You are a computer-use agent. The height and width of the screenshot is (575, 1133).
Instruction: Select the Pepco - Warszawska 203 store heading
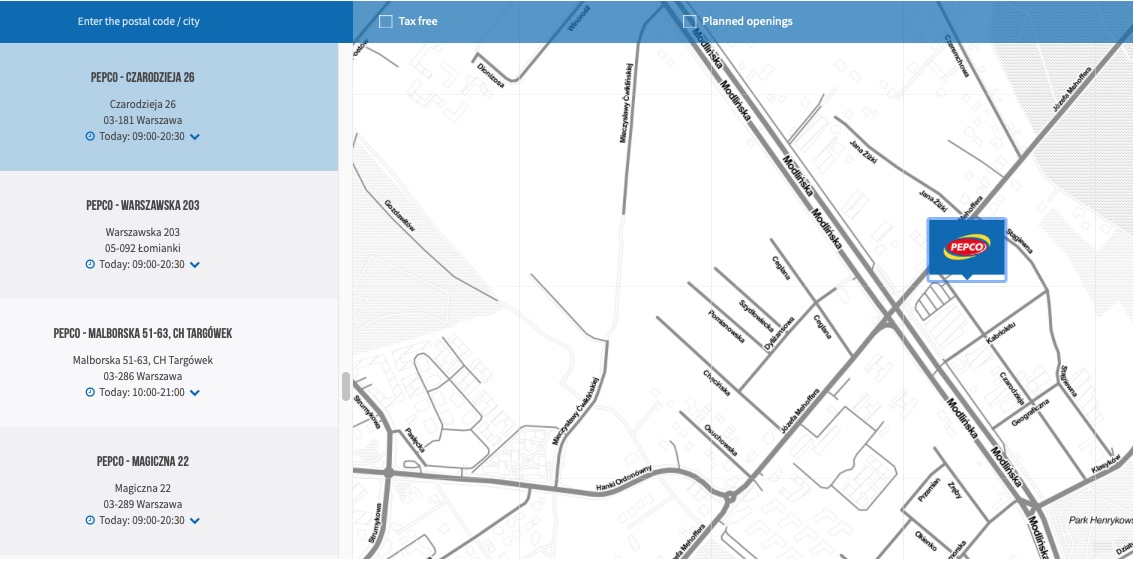[x=143, y=206]
